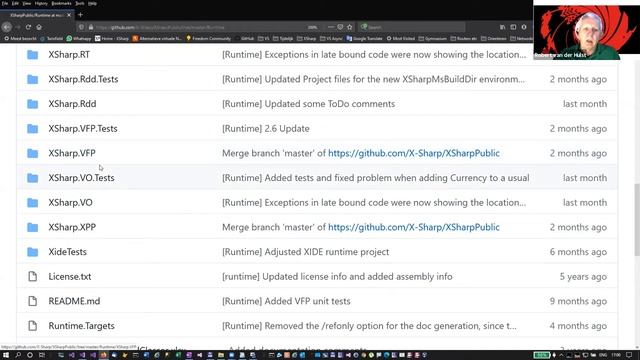This screenshot has width=640, height=360.
Task: Open the File menu
Action: [5, 3]
